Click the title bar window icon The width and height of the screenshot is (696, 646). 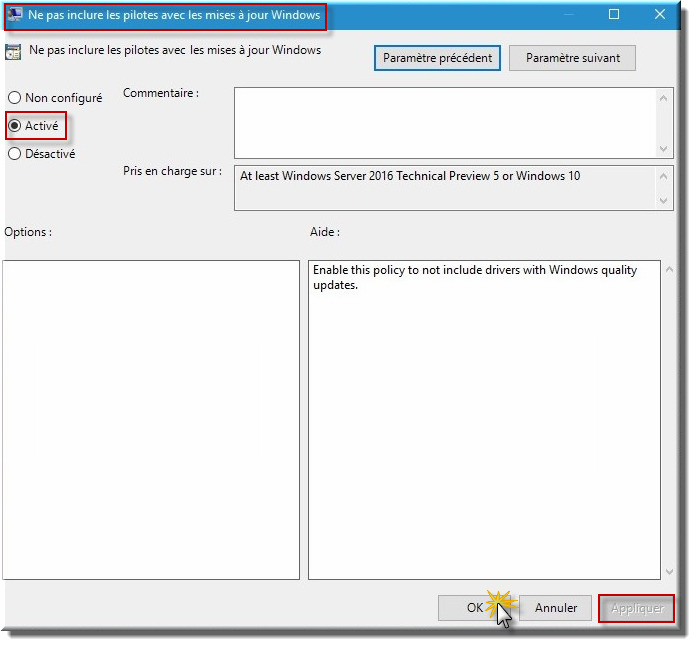point(16,15)
